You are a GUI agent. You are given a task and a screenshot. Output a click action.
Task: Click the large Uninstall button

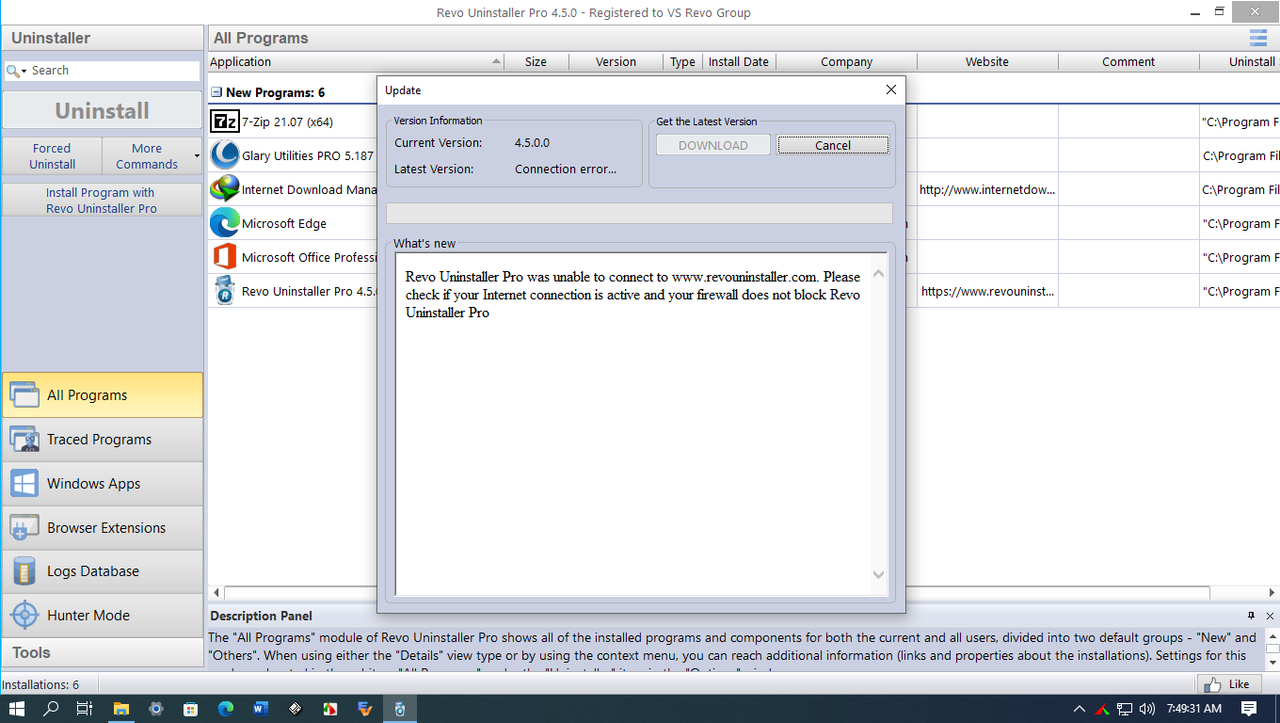(102, 111)
